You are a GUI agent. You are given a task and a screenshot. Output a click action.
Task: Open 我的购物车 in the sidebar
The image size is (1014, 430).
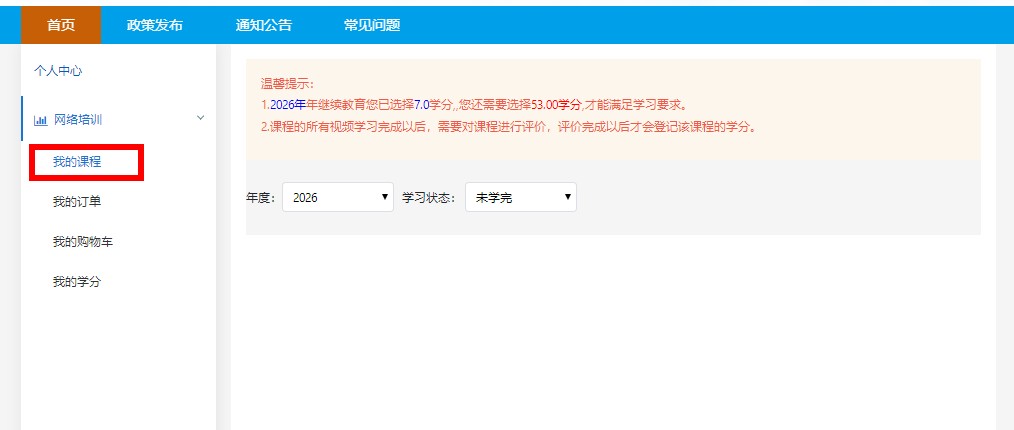pyautogui.click(x=83, y=242)
